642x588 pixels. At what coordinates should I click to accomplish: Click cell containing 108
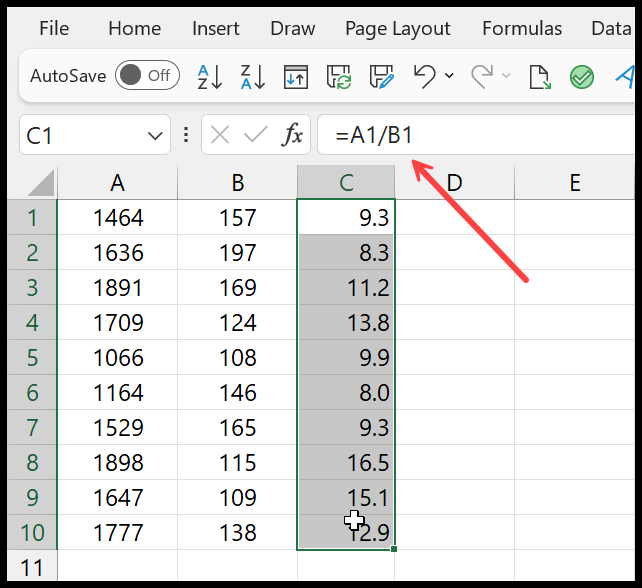(237, 357)
